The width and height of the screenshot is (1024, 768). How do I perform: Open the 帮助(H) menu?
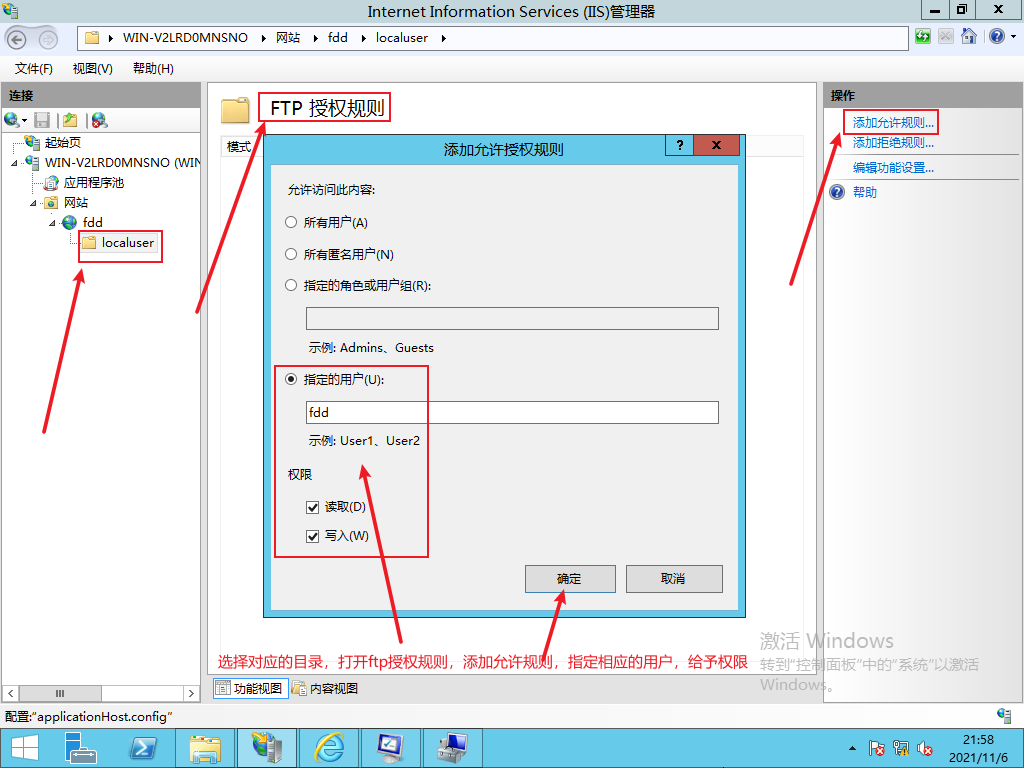click(x=153, y=69)
